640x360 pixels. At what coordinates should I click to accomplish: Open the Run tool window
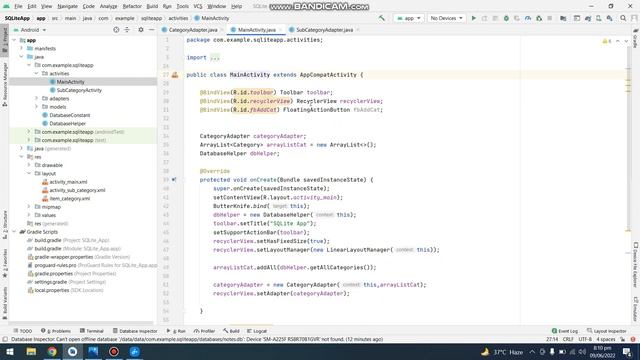pyautogui.click(x=176, y=331)
